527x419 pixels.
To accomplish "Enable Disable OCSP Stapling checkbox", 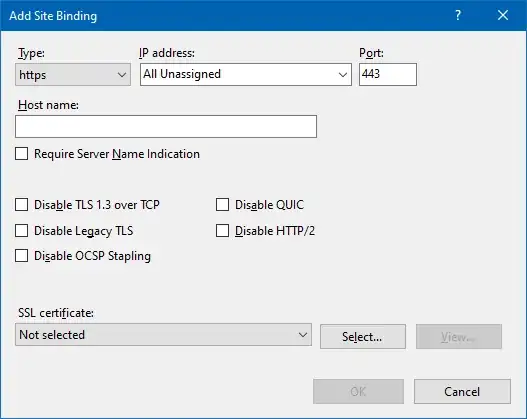I will point(22,256).
